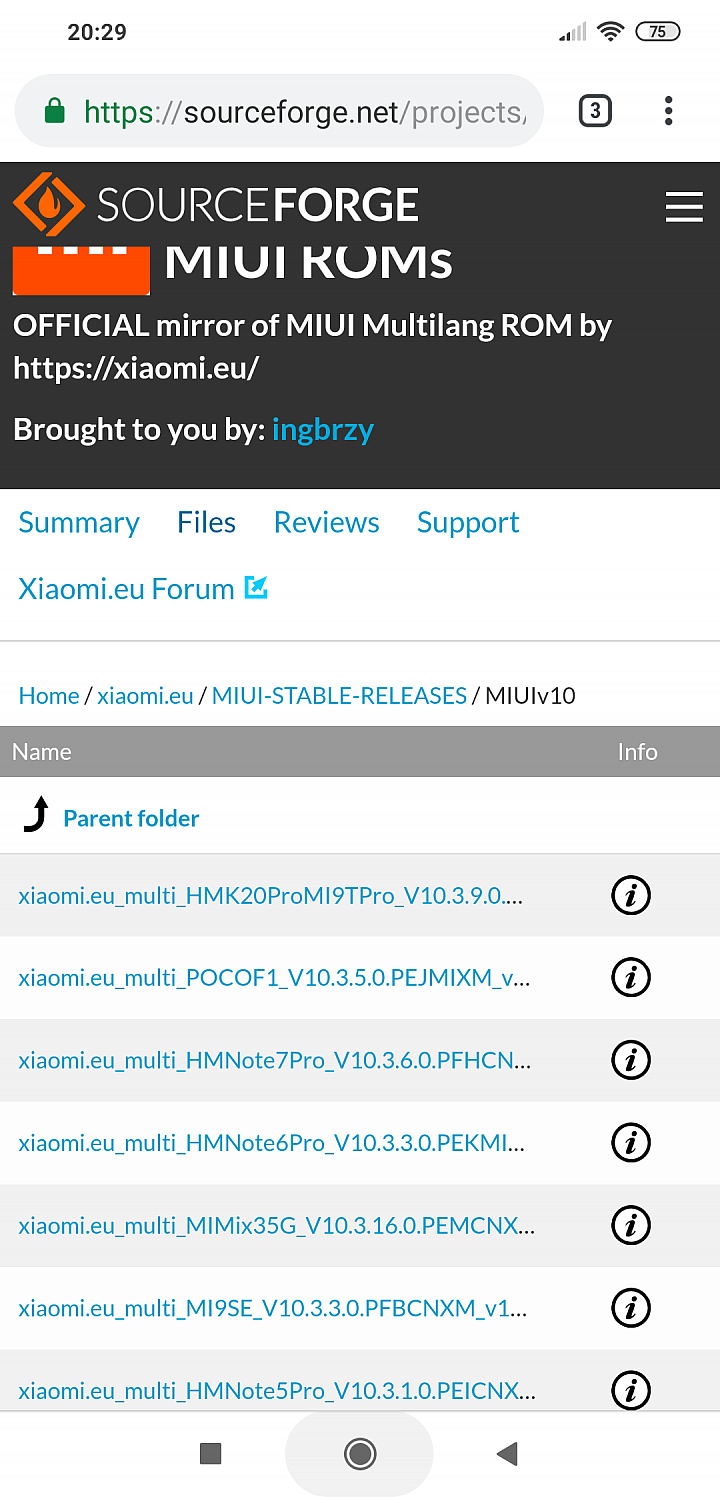Open the SourceForge hamburger menu
The image size is (720, 1497).
[684, 206]
